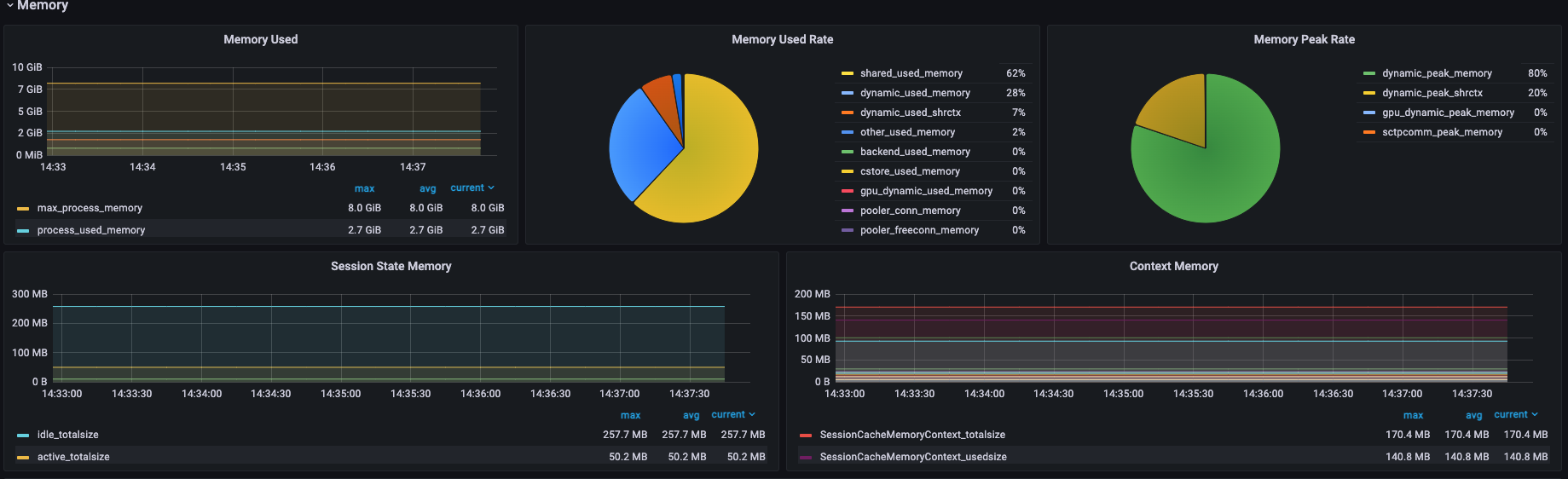Screen dimensions: 1568x479
Task: Open the Context Memory panel title menu
Action: [x=1173, y=266]
